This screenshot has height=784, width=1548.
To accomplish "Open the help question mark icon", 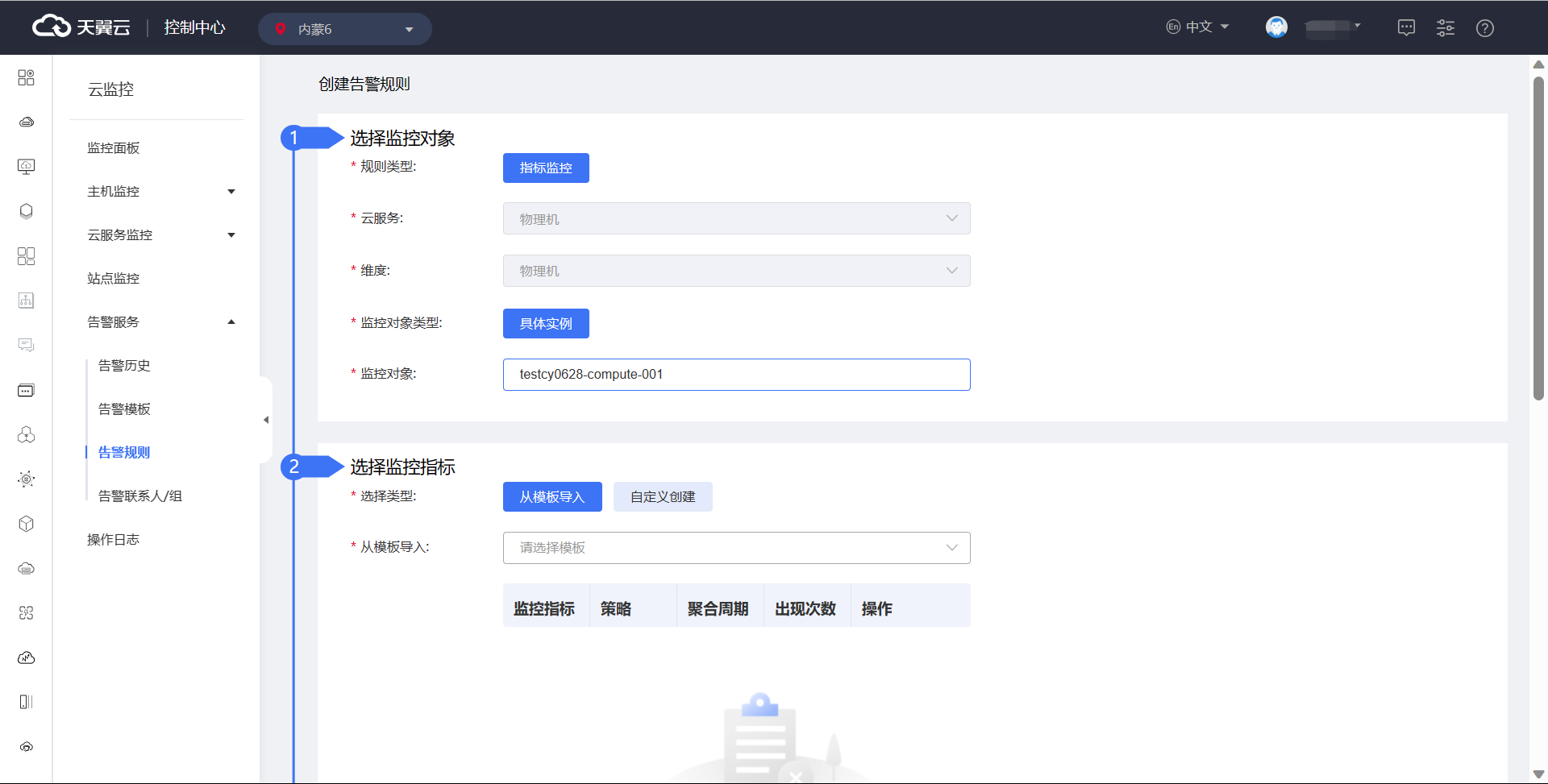I will (x=1484, y=28).
